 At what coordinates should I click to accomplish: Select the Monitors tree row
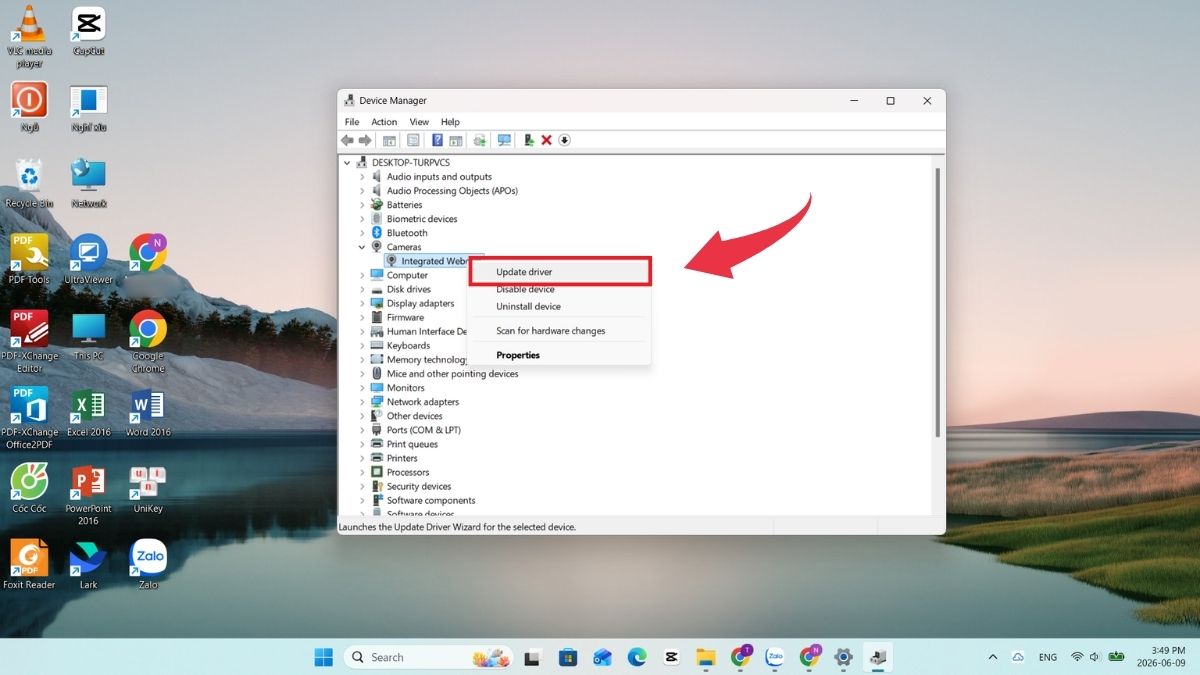coord(397,388)
